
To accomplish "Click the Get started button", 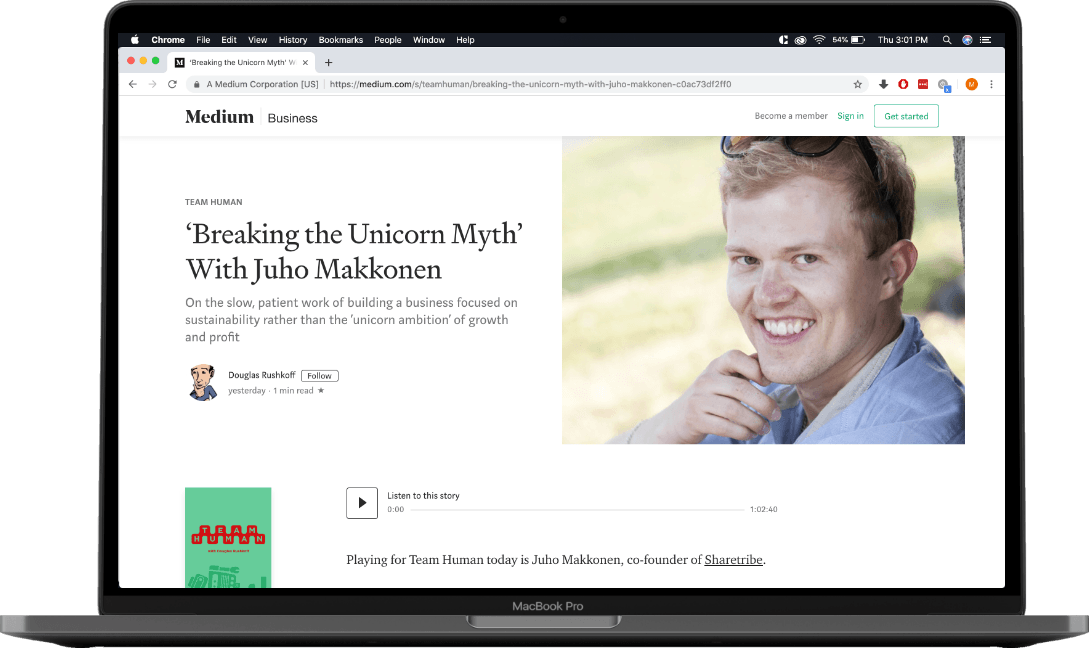I will point(906,117).
